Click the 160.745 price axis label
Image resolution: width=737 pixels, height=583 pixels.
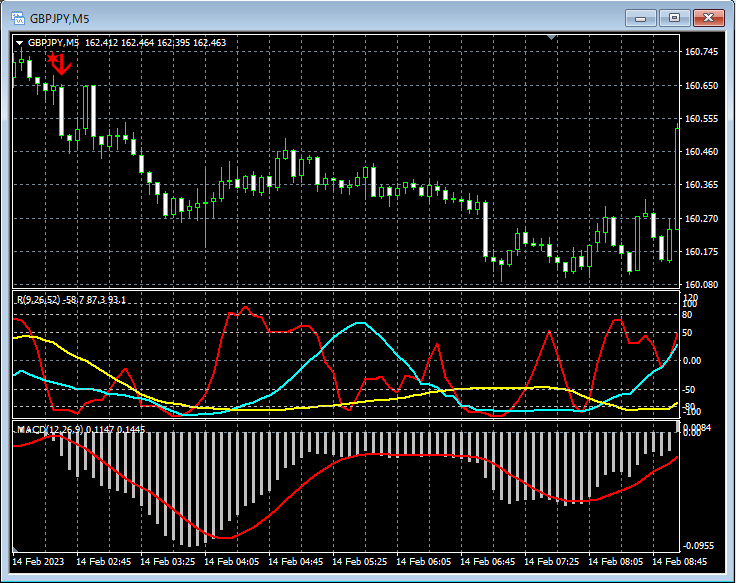(702, 52)
